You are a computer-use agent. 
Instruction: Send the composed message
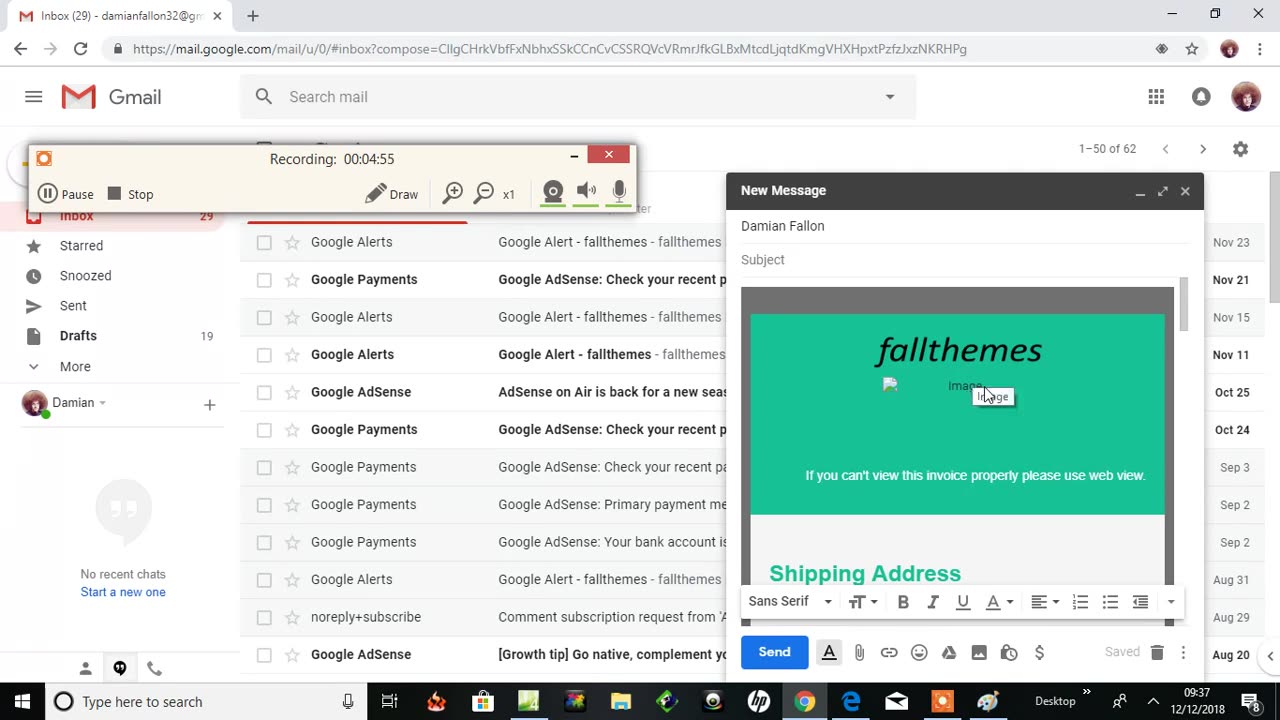[774, 652]
